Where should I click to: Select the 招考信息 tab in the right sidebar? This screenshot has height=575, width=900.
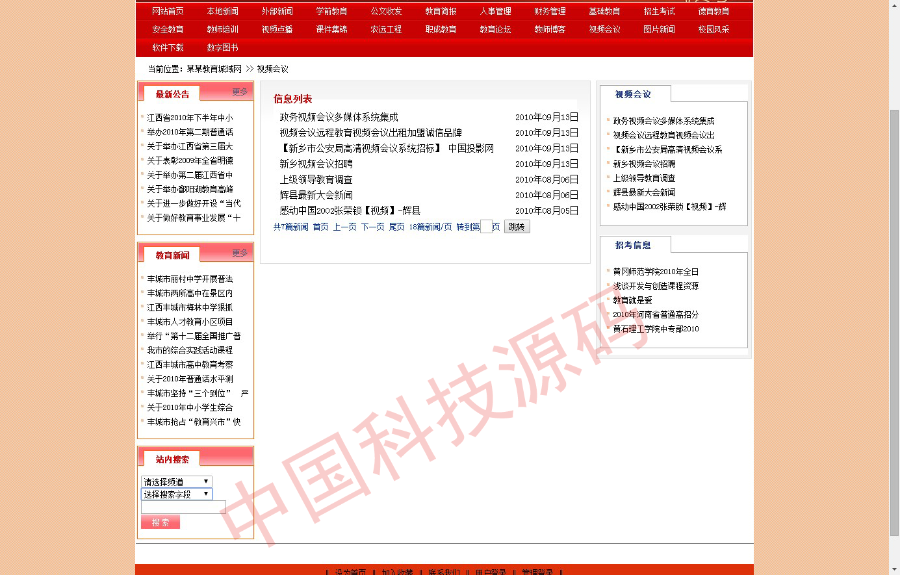tap(634, 245)
